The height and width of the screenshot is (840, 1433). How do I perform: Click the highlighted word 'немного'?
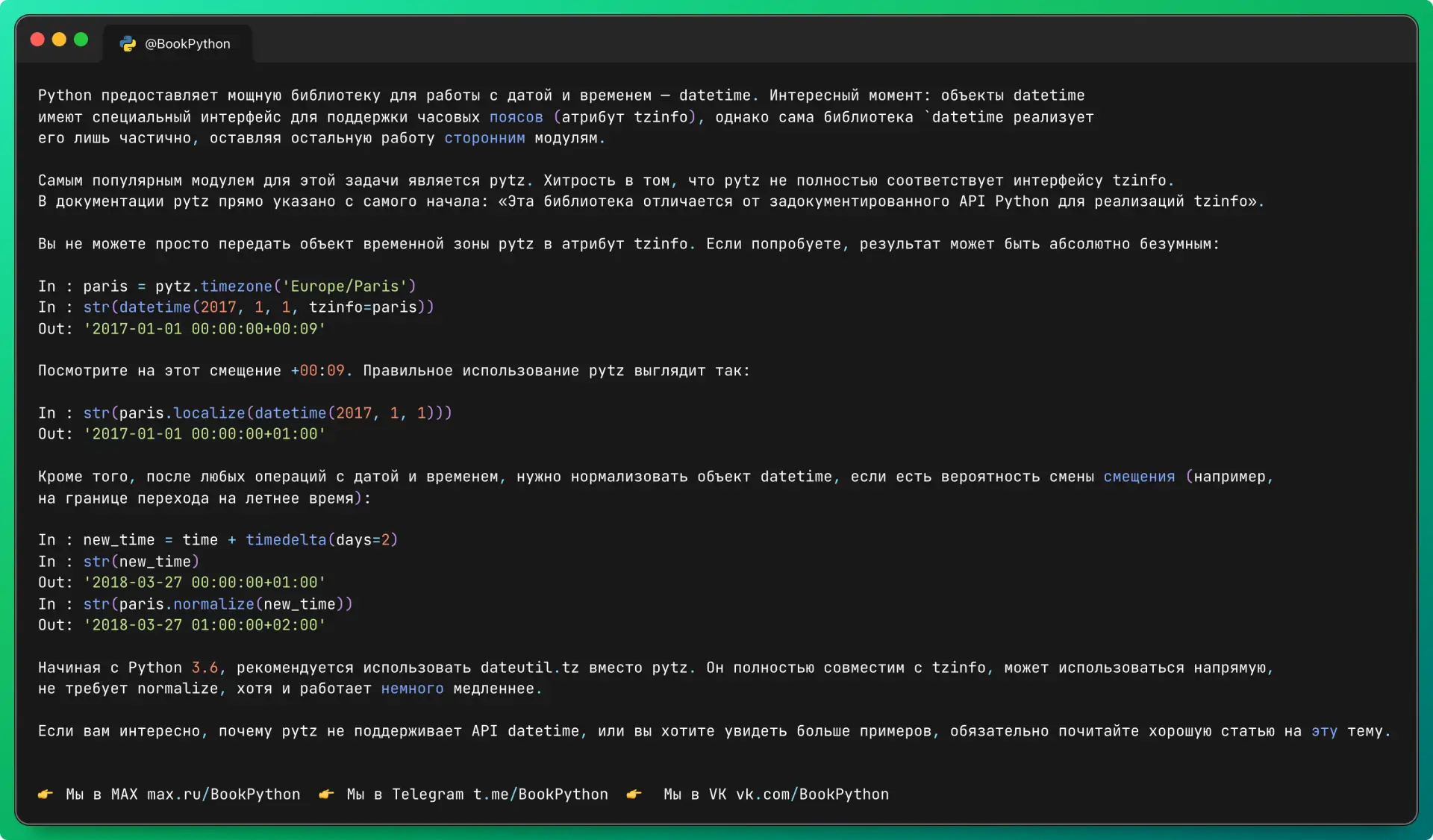(413, 689)
